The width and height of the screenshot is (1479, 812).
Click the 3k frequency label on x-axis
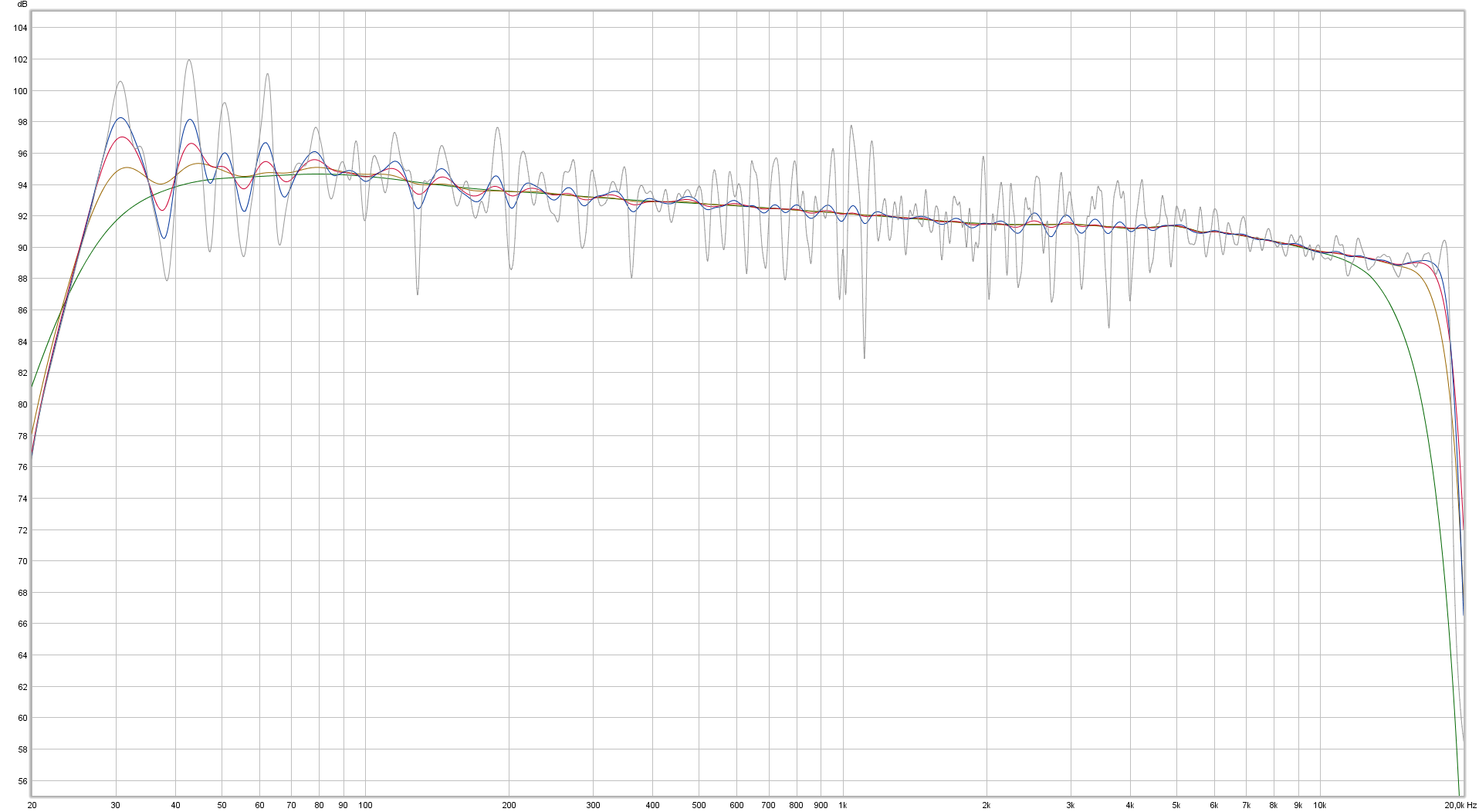1070,805
